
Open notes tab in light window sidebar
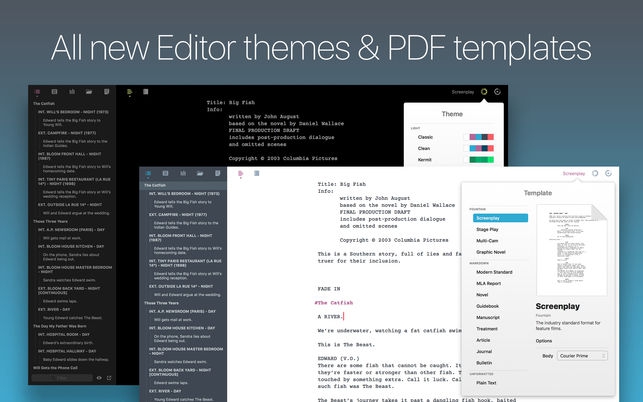(x=218, y=174)
